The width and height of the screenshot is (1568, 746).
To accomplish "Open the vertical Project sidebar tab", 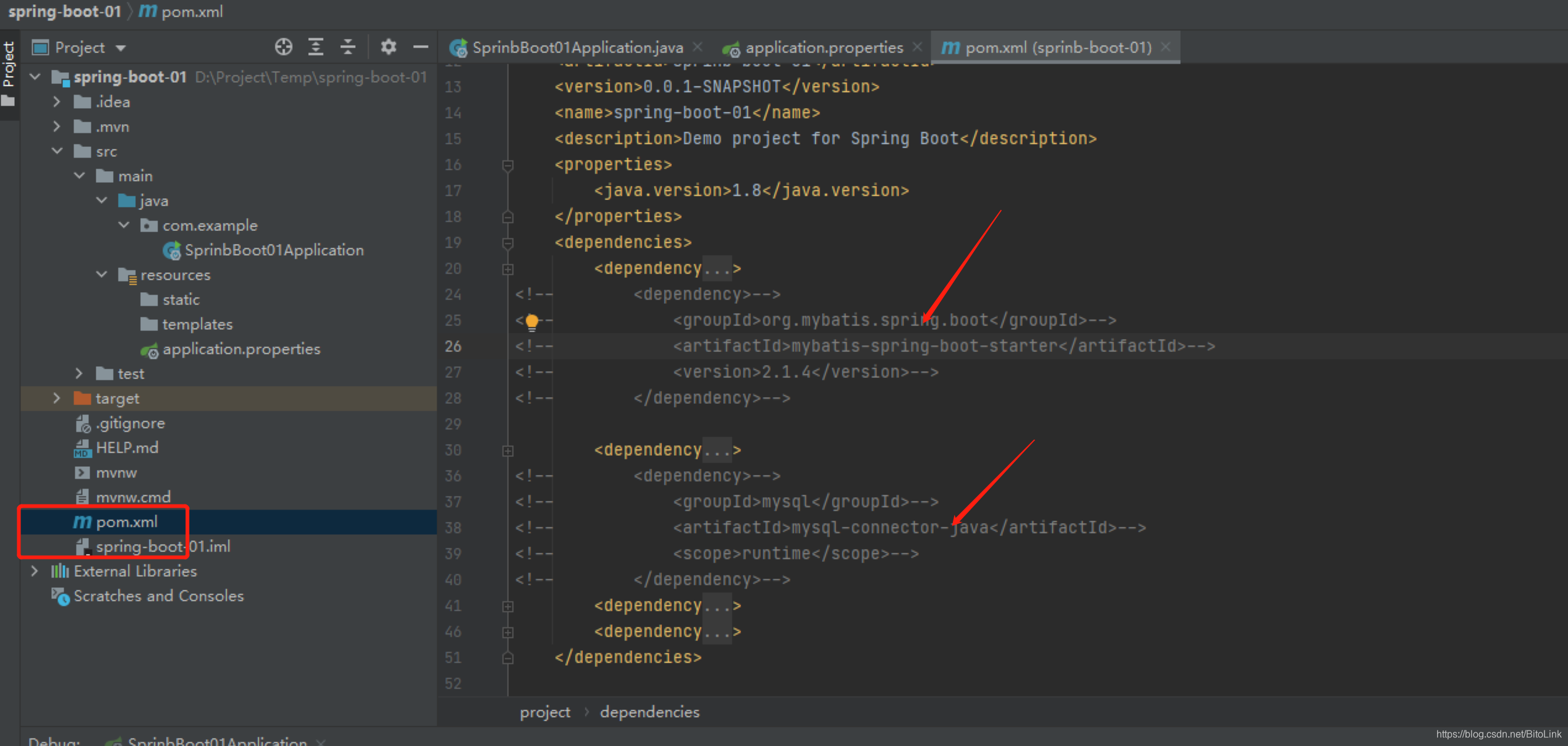I will pos(9,65).
